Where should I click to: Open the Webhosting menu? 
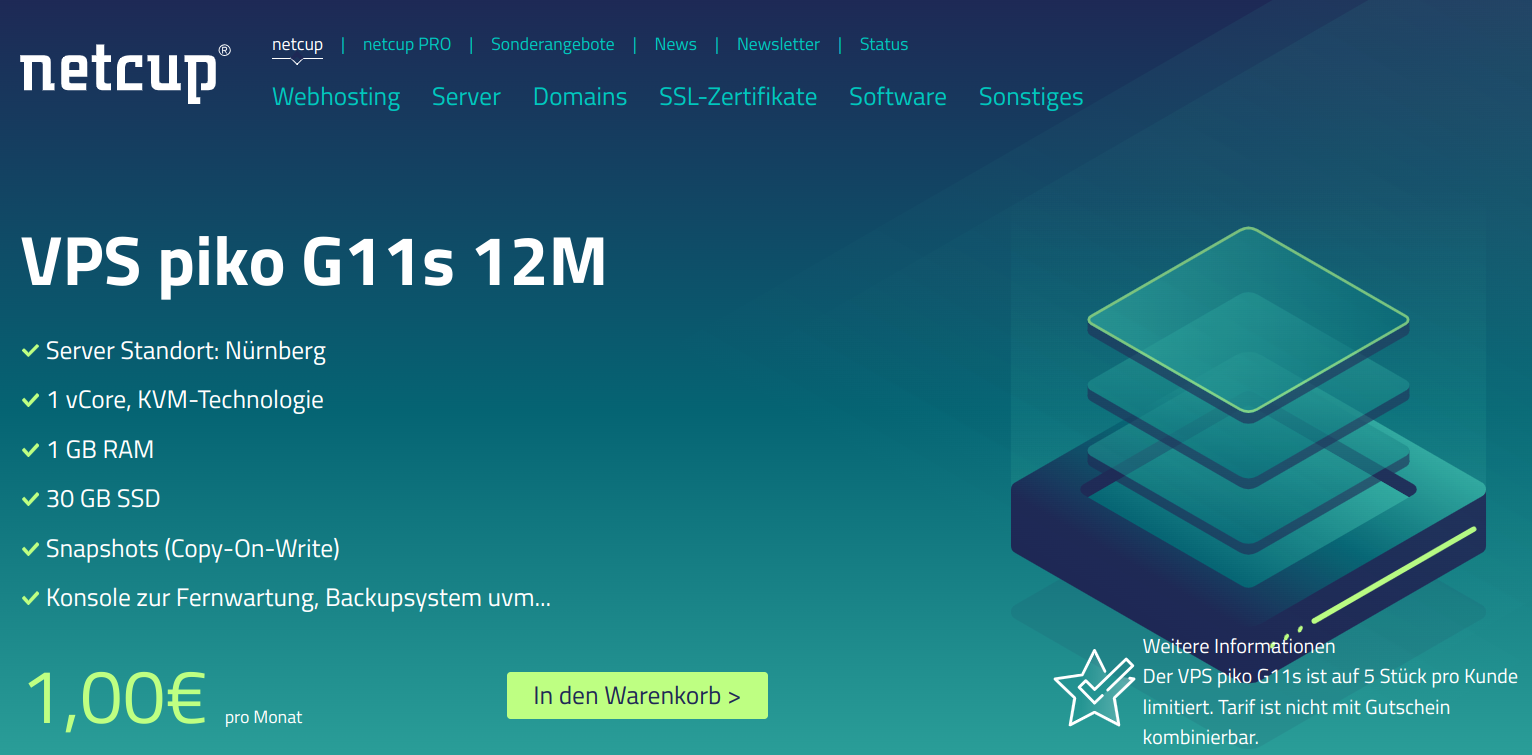click(x=336, y=97)
